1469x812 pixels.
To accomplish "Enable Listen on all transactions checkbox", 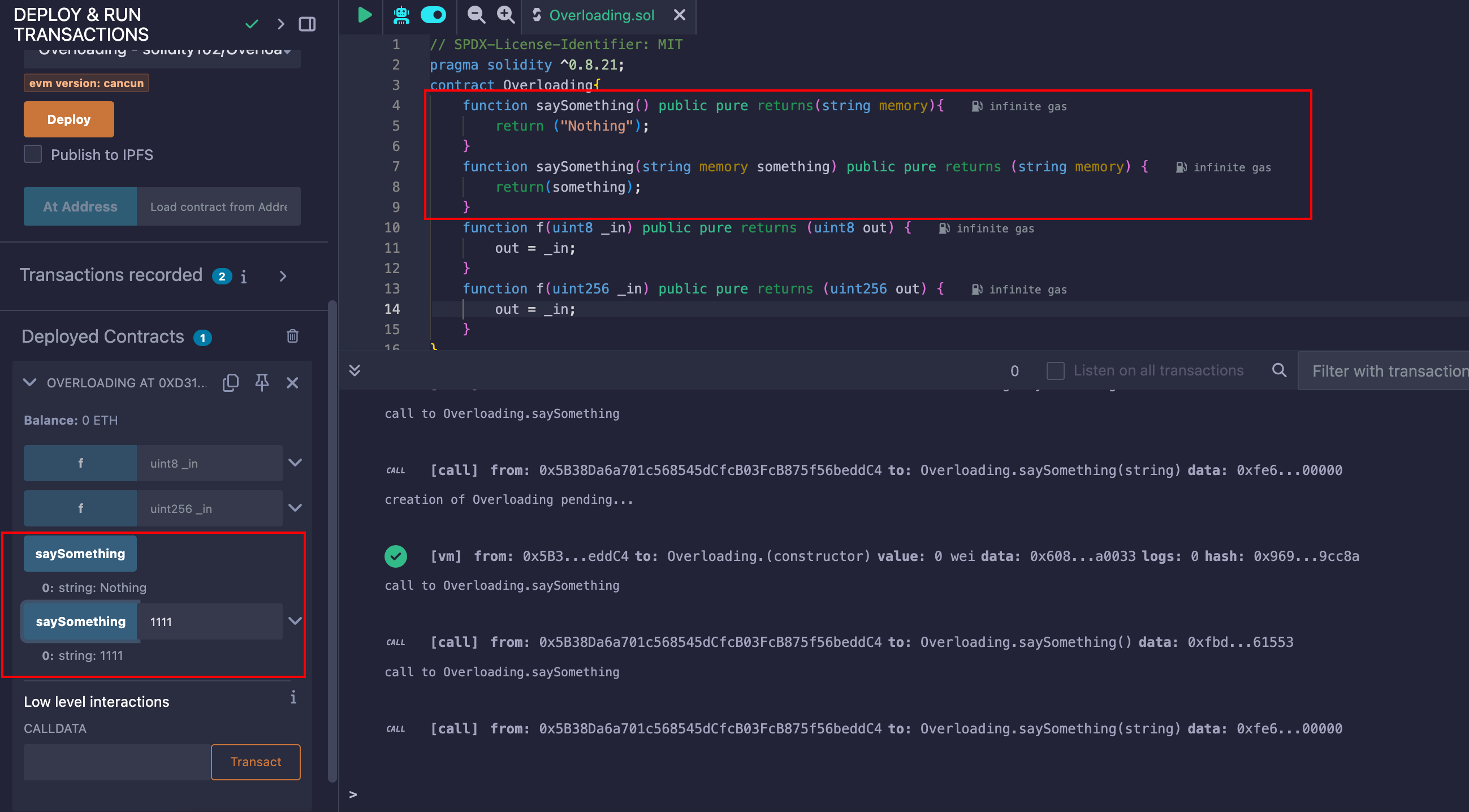I will (1056, 370).
